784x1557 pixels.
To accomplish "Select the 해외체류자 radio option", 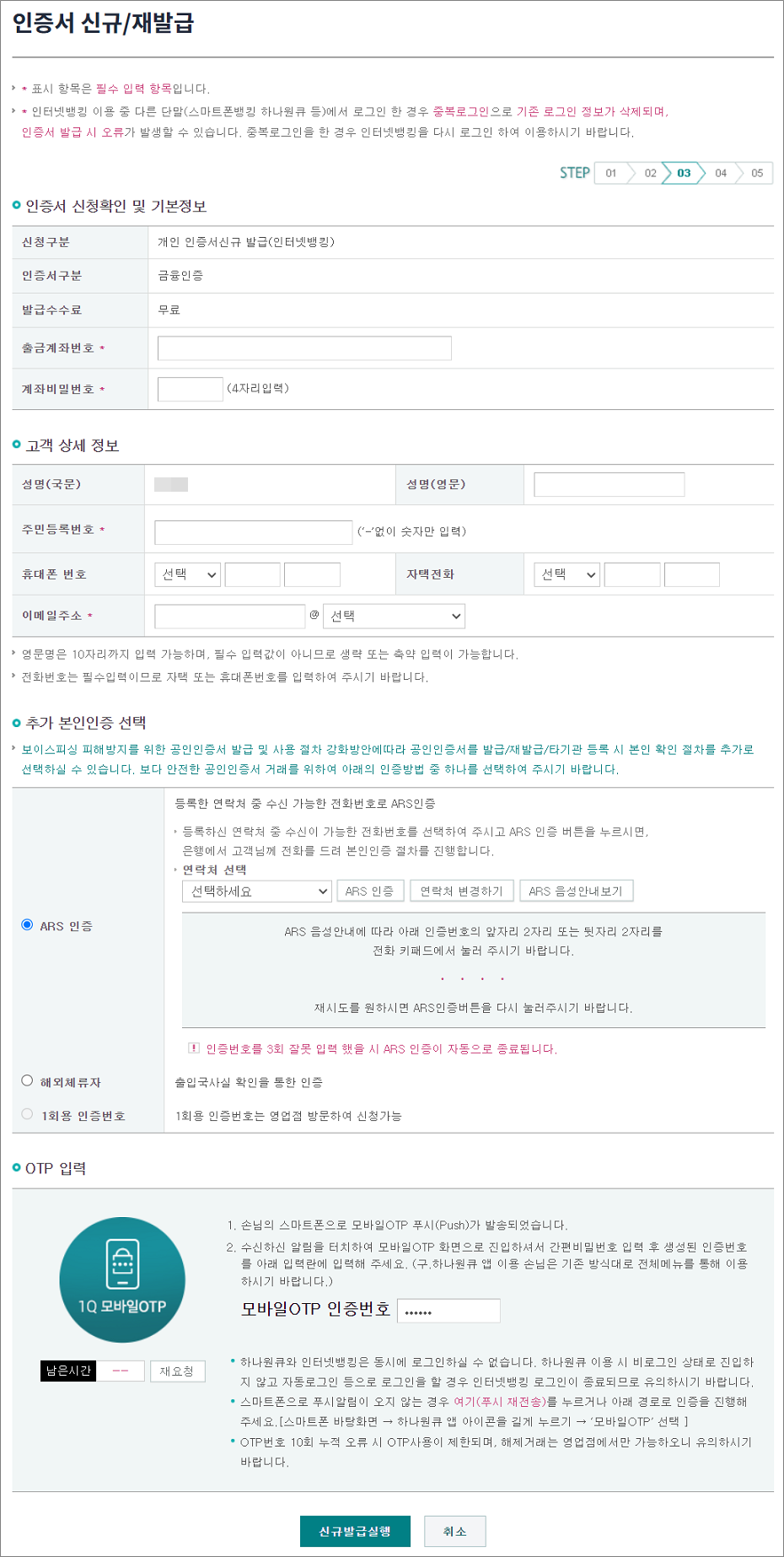I will (27, 1080).
